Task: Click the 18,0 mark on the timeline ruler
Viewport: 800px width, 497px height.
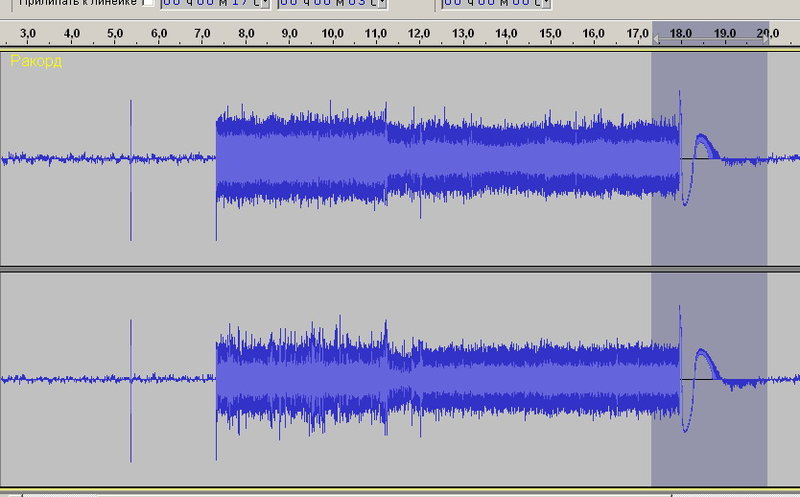Action: 681,34
